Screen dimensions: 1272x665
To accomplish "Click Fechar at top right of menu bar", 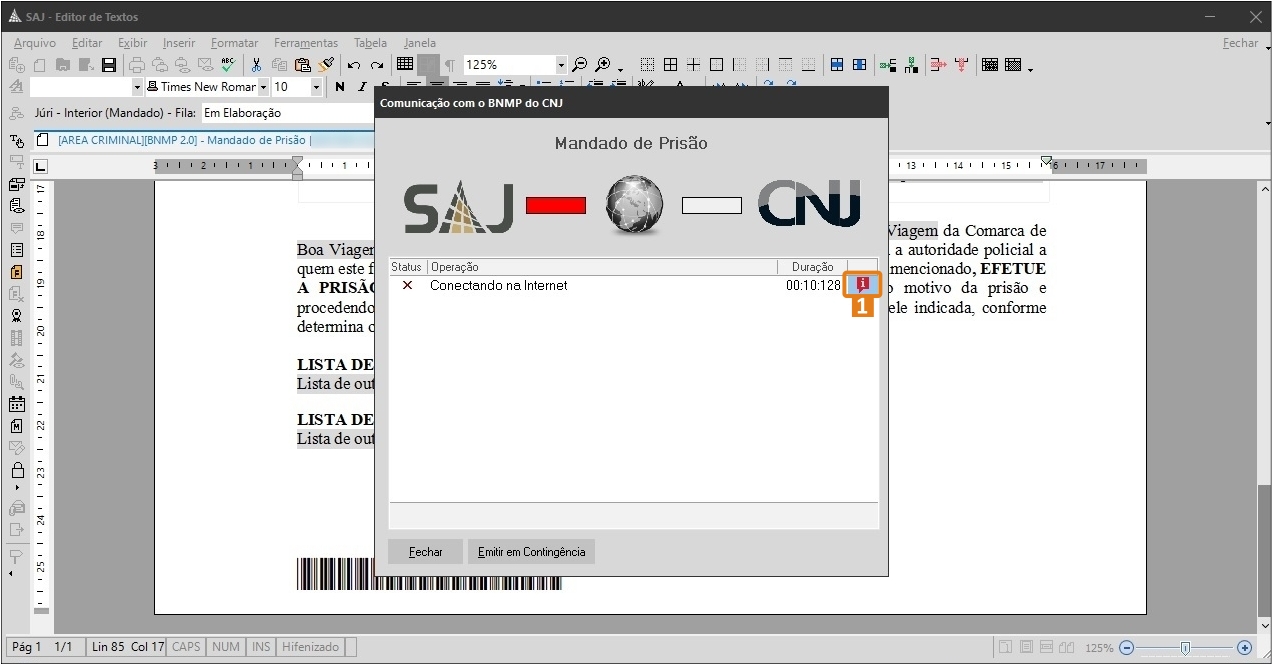I will pyautogui.click(x=1240, y=43).
